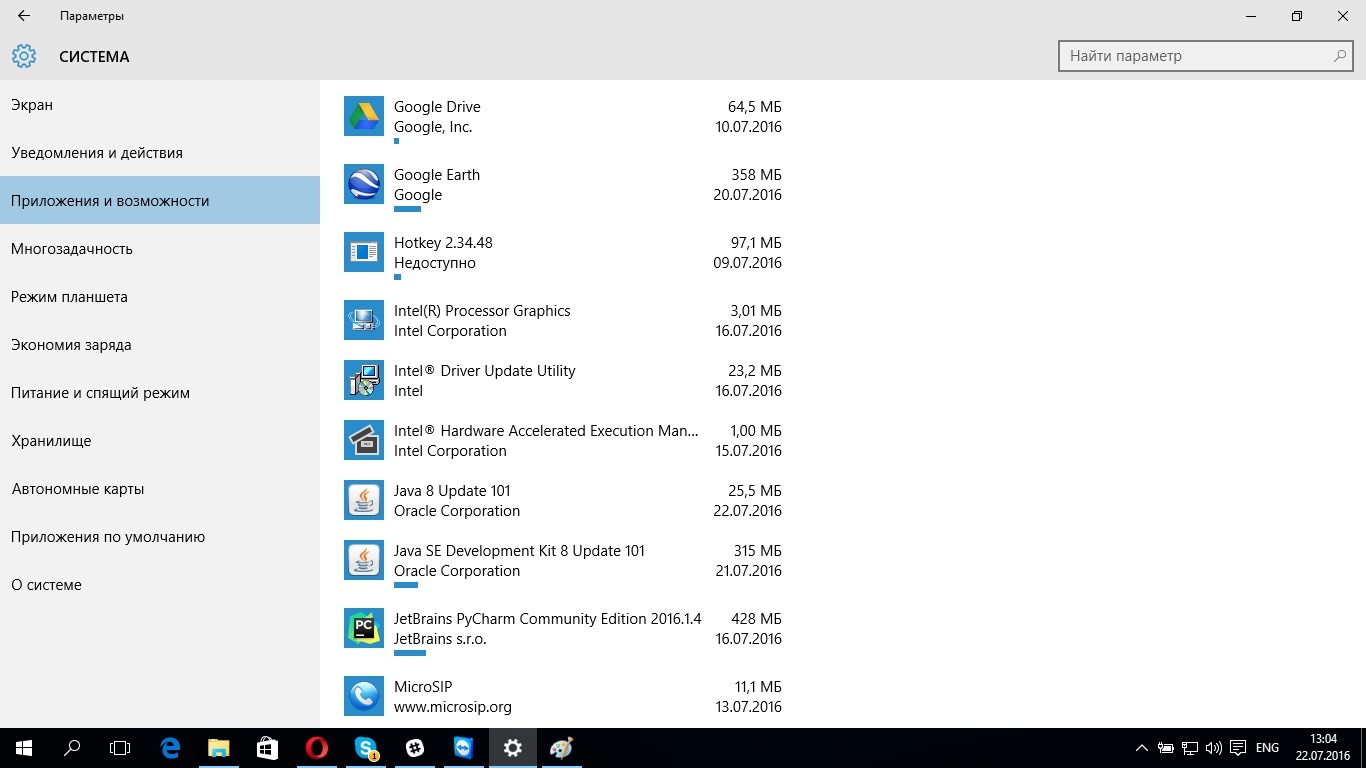Click the Intel Driver Update Utility icon
Screen dimensions: 1366x768
(x=364, y=380)
